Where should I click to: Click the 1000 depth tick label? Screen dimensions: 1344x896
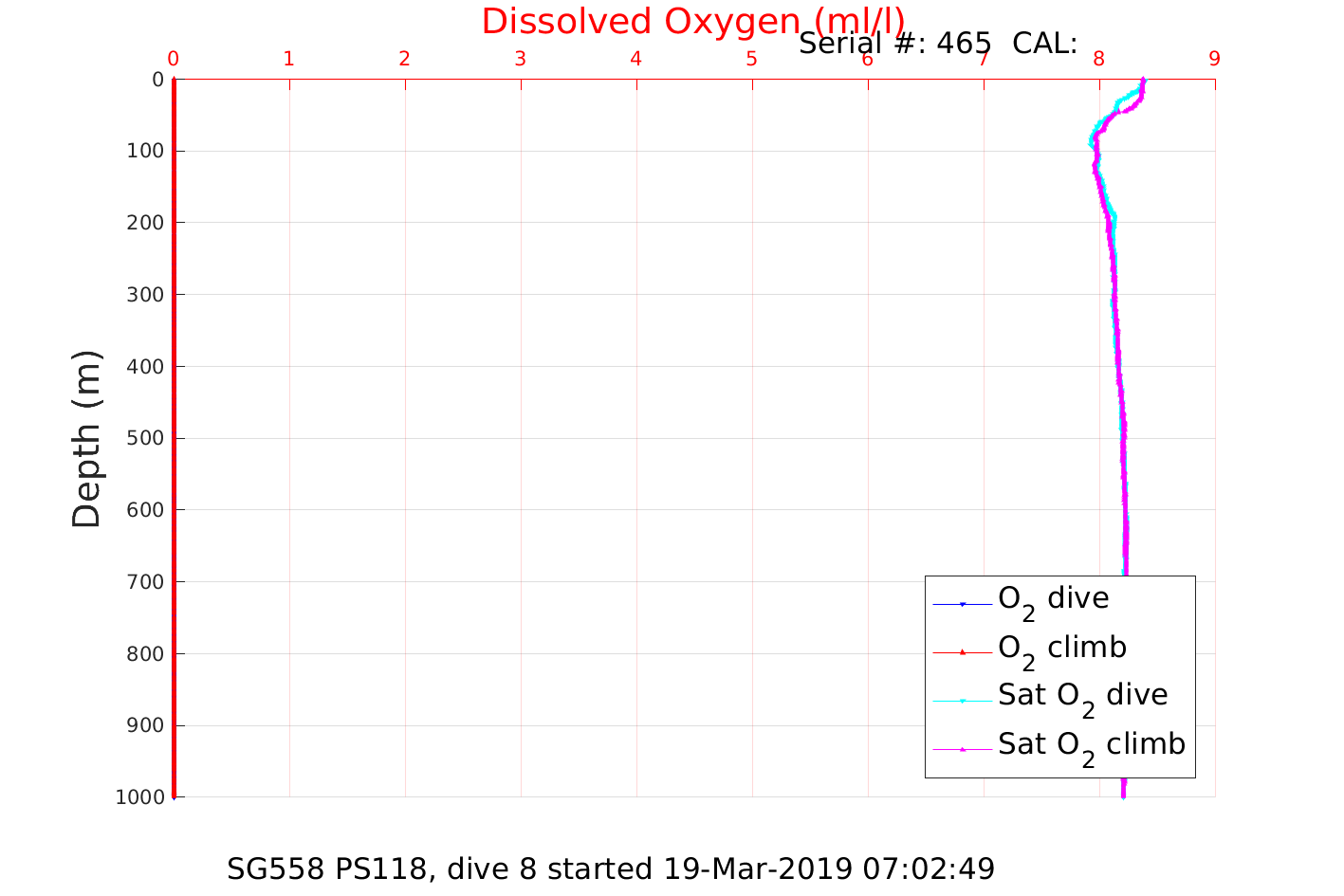[x=139, y=797]
